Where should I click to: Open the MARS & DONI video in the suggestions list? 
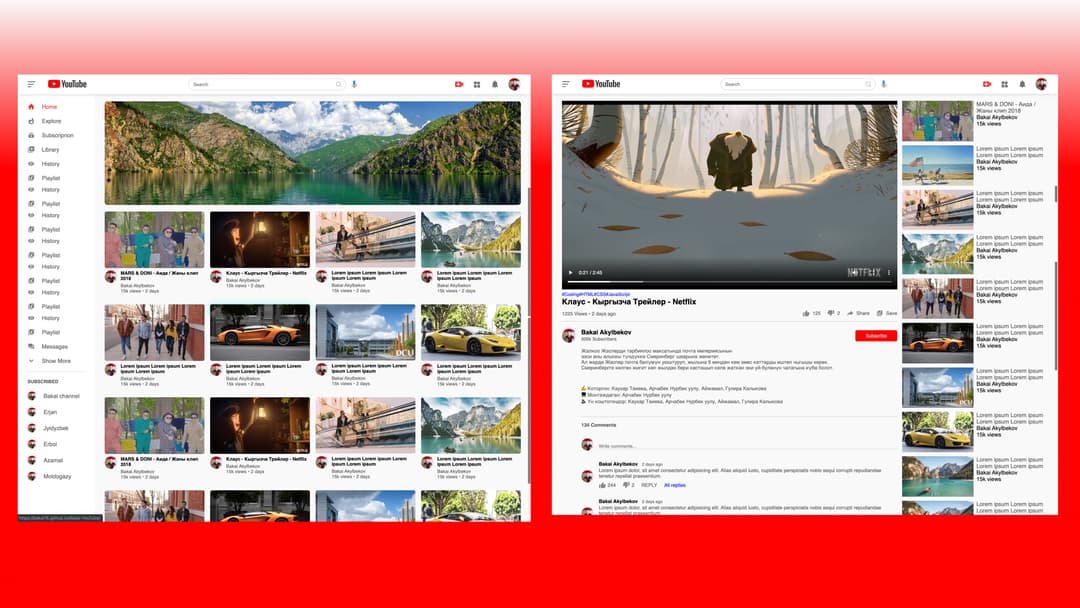(937, 120)
